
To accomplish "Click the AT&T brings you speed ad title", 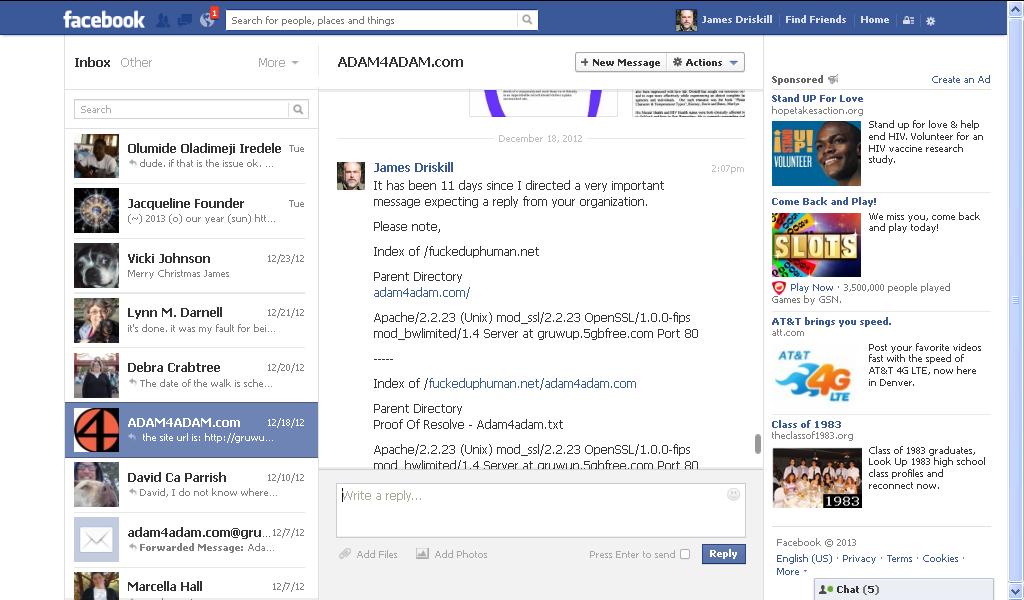I will pyautogui.click(x=831, y=321).
